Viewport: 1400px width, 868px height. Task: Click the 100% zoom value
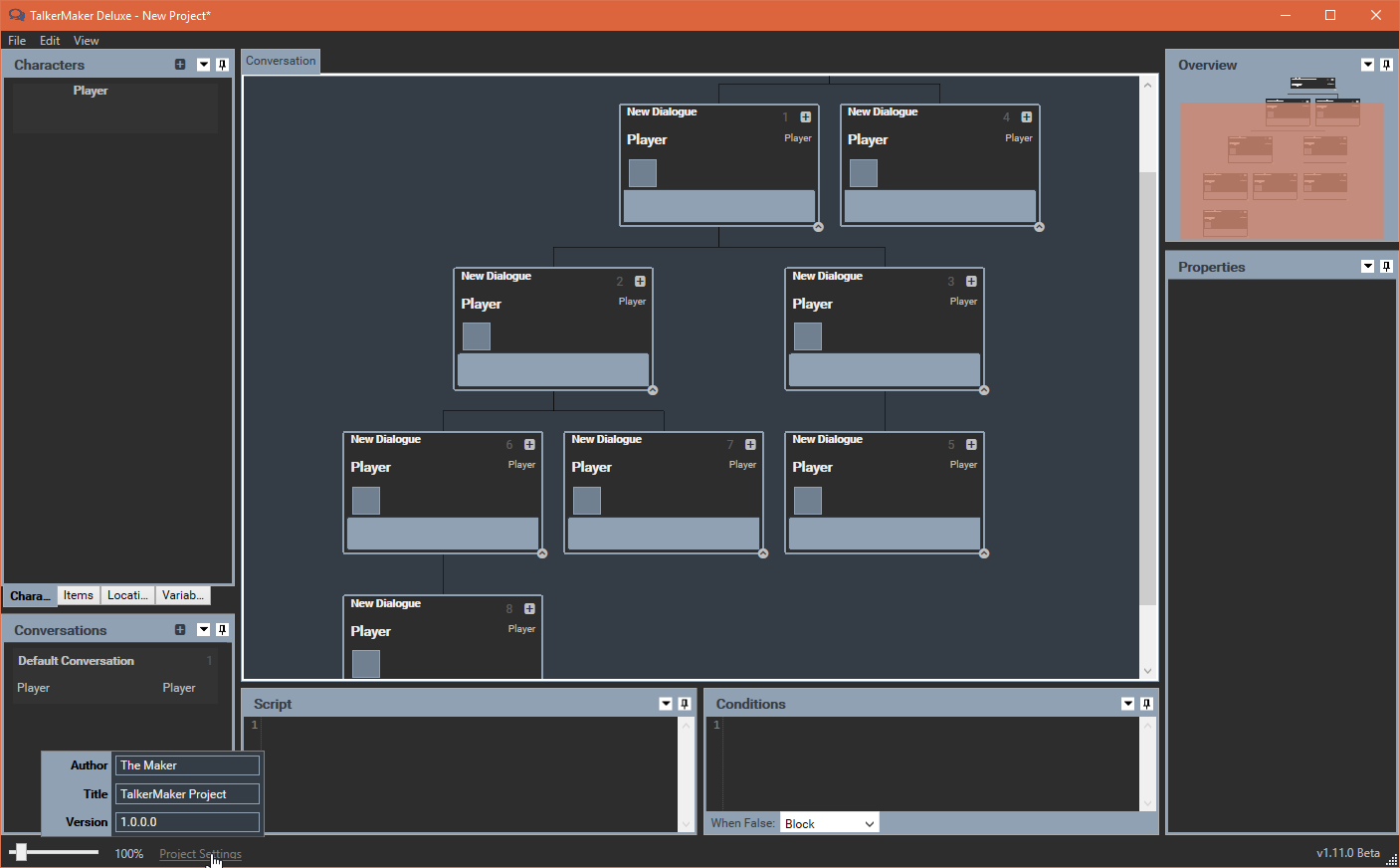tap(129, 854)
